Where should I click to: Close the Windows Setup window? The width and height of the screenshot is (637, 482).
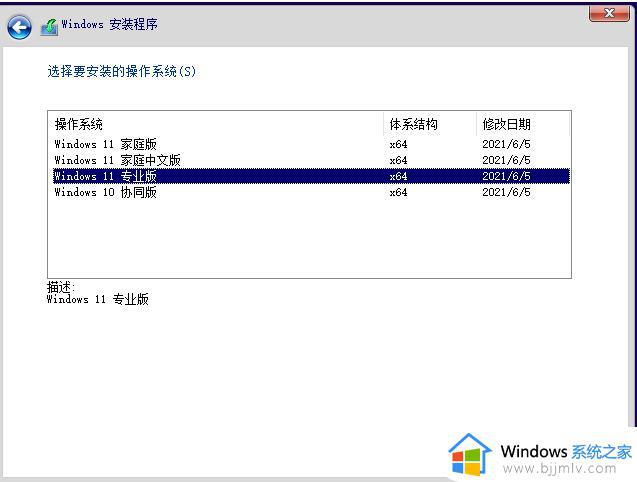tap(609, 13)
